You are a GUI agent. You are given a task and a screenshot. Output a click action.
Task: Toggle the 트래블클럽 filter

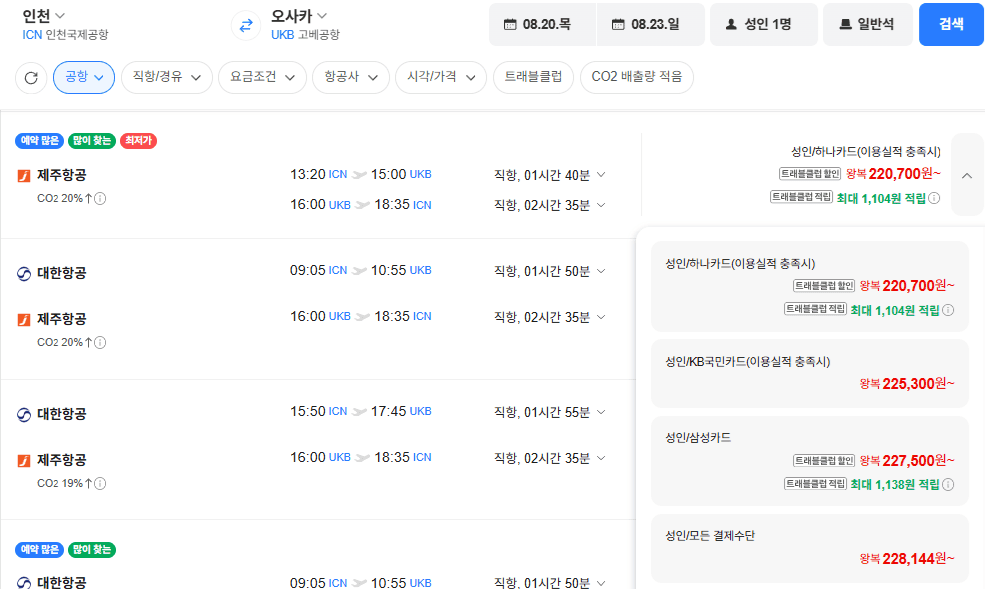click(x=533, y=77)
